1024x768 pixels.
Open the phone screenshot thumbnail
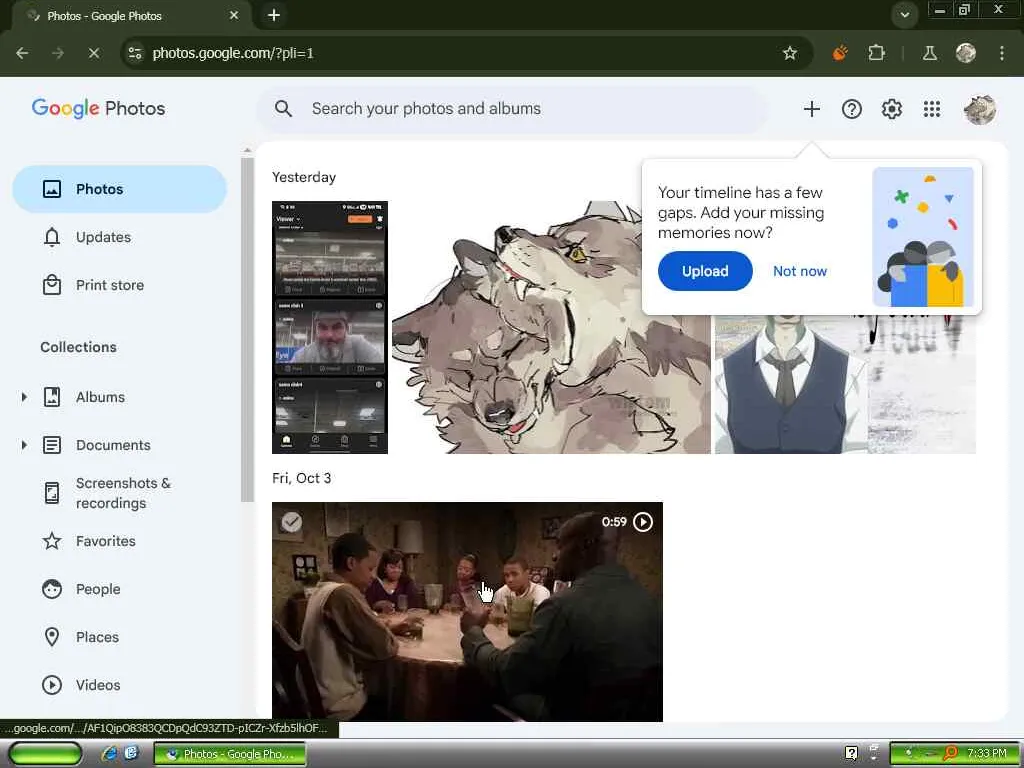[330, 327]
